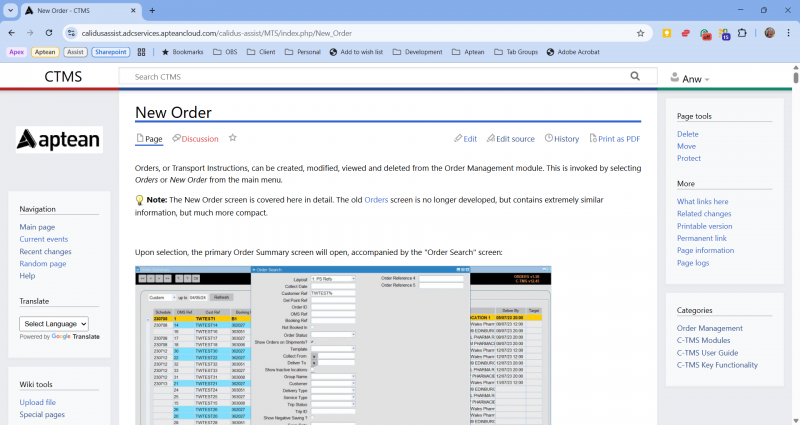800x425 pixels.
Task: Open the red extension icon in toolbar
Action: tap(686, 33)
